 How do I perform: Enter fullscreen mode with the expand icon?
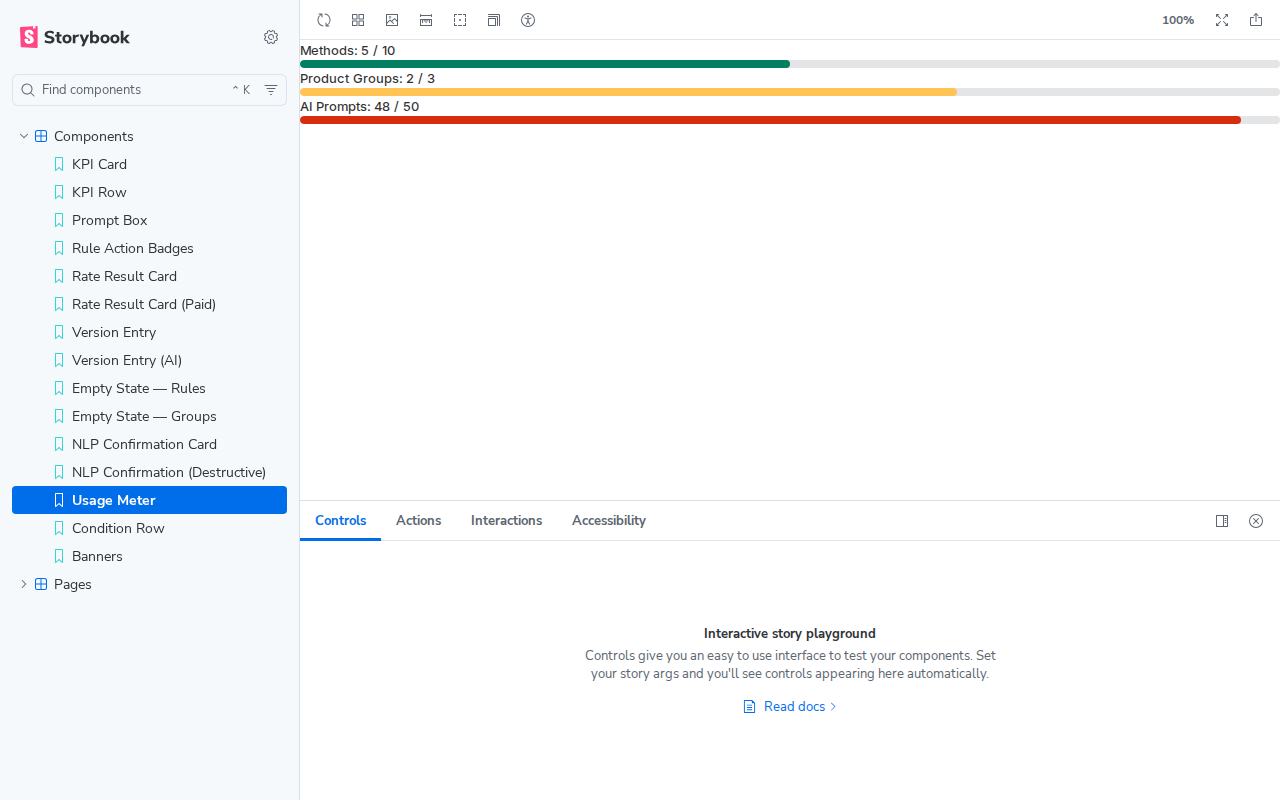pos(1222,20)
